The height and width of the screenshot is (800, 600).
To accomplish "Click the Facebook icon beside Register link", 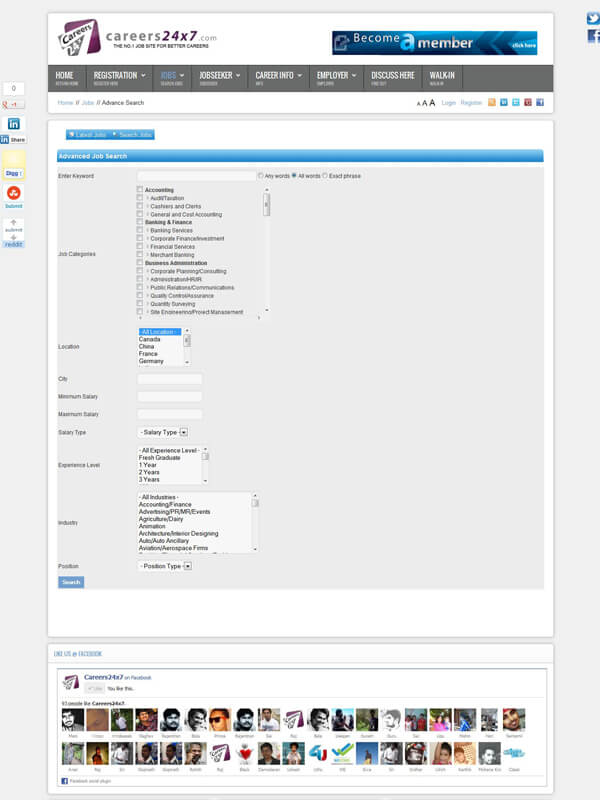I will (x=540, y=102).
